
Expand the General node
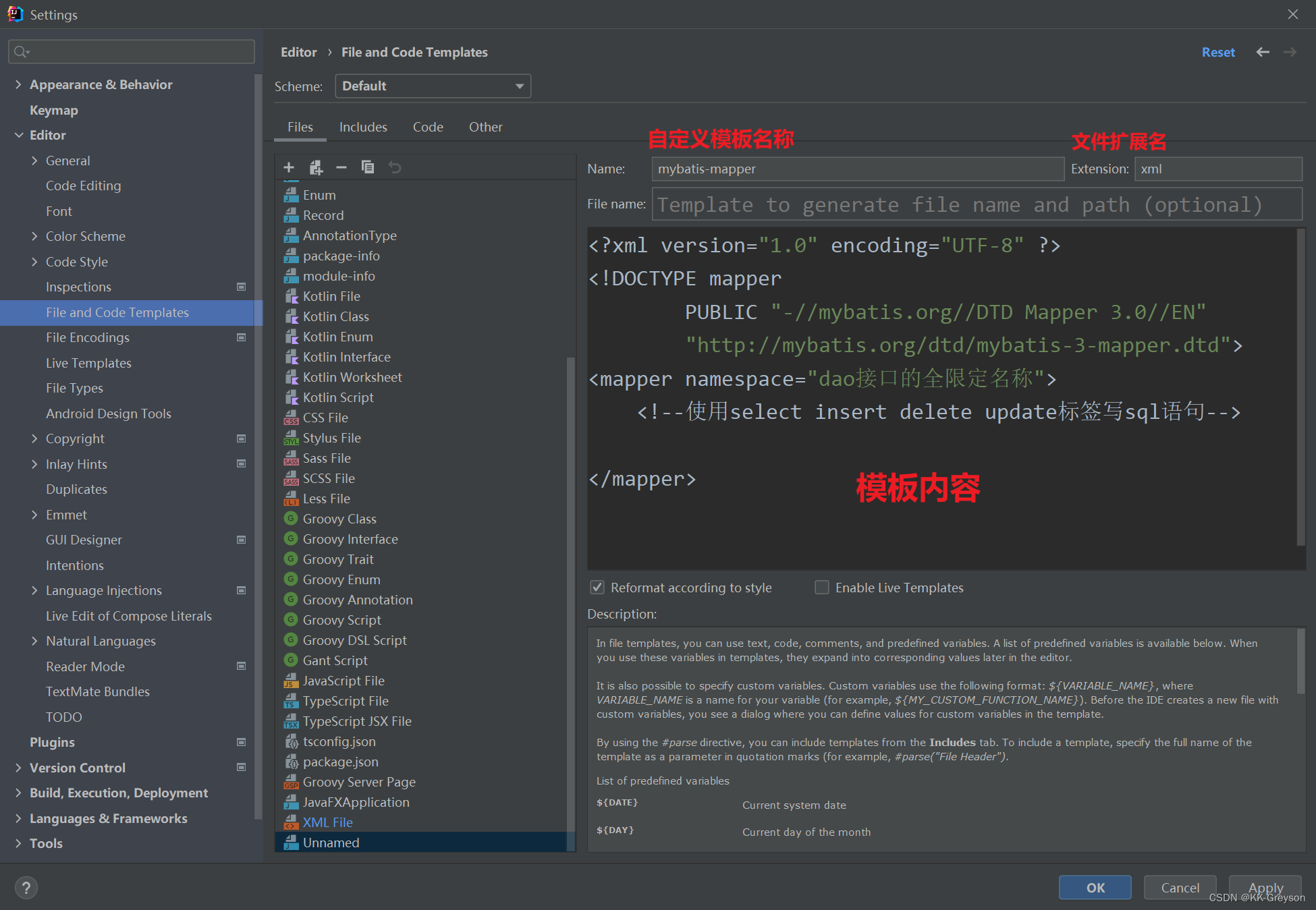(34, 161)
